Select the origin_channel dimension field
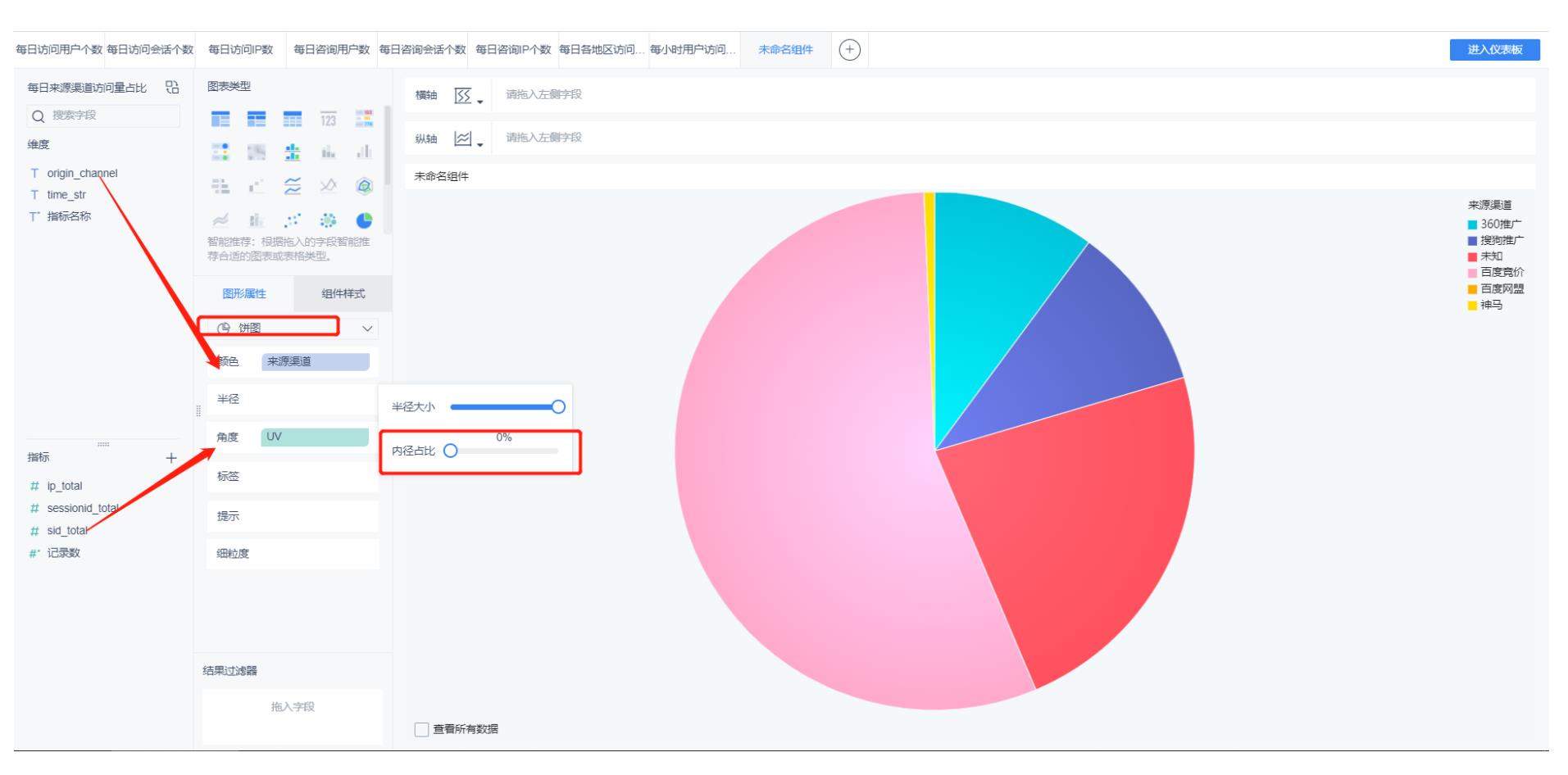 coord(82,174)
